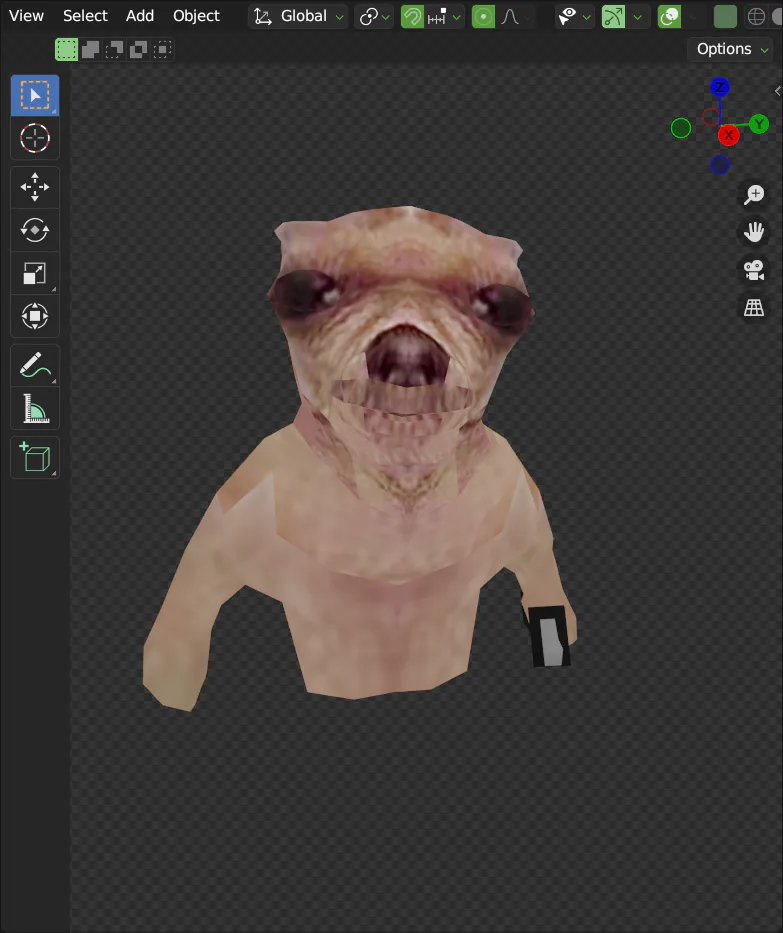Choose Extend Selection mode icon
Screen dimensions: 783x933
pyautogui.click(x=90, y=49)
